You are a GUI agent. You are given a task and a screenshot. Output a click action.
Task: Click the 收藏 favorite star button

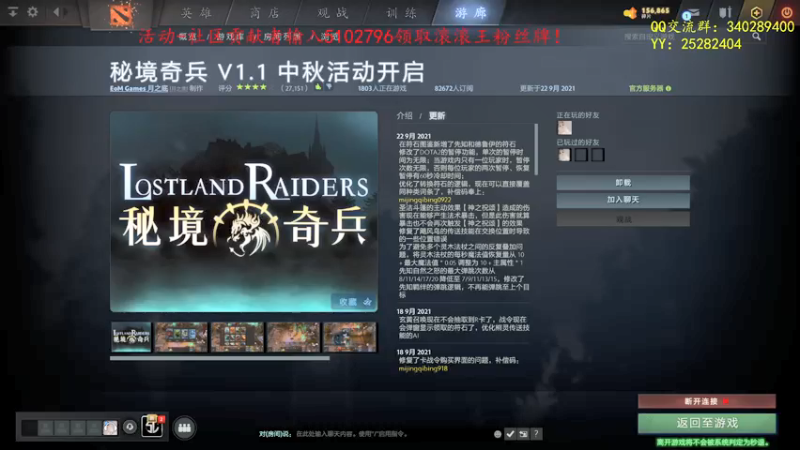tap(355, 302)
